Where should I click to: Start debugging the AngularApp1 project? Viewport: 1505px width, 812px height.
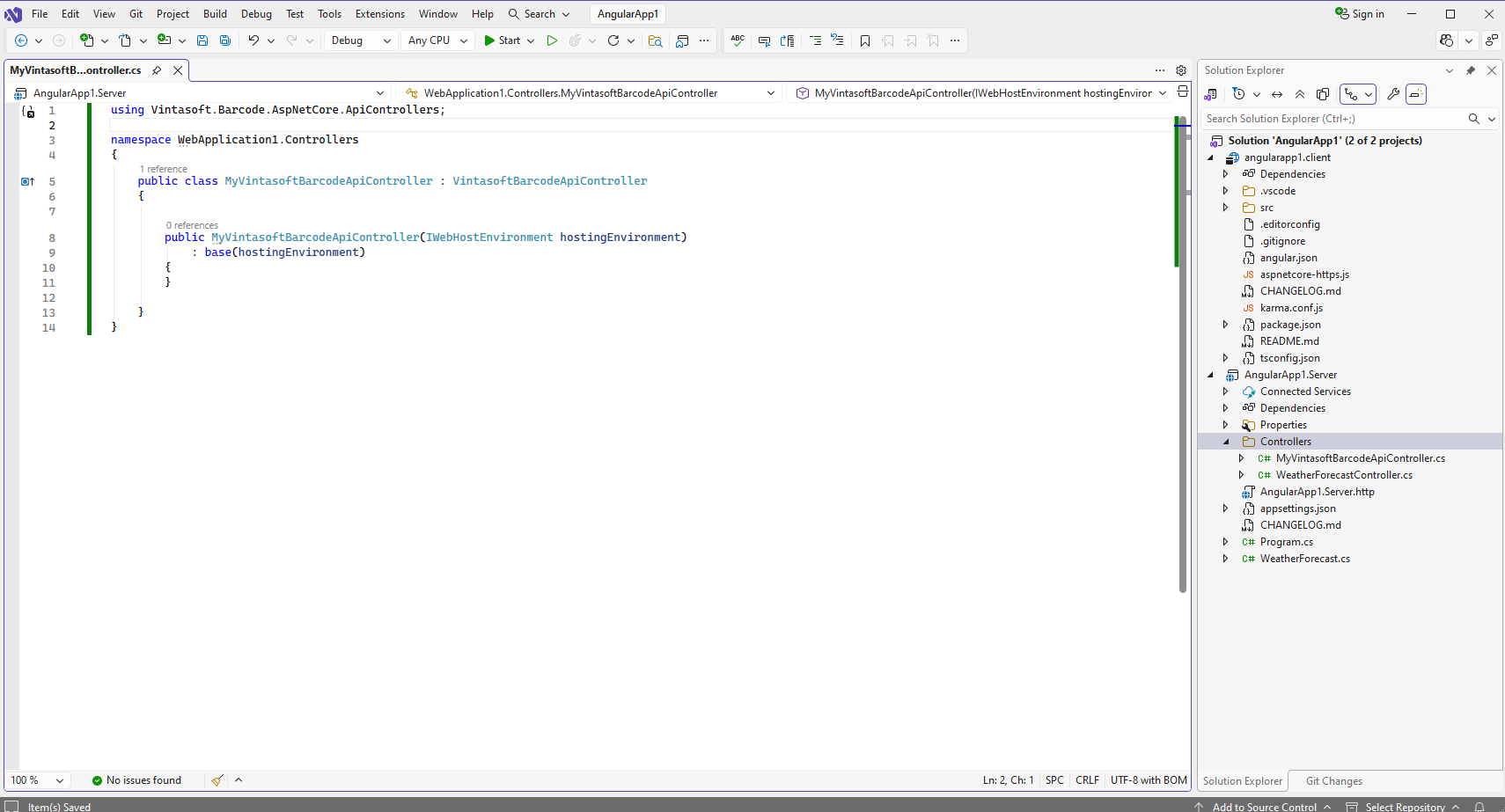point(503,40)
